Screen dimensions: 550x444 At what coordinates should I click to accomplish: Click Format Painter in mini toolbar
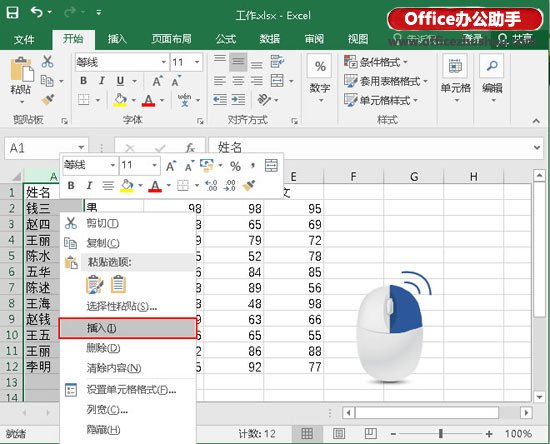pos(249,185)
